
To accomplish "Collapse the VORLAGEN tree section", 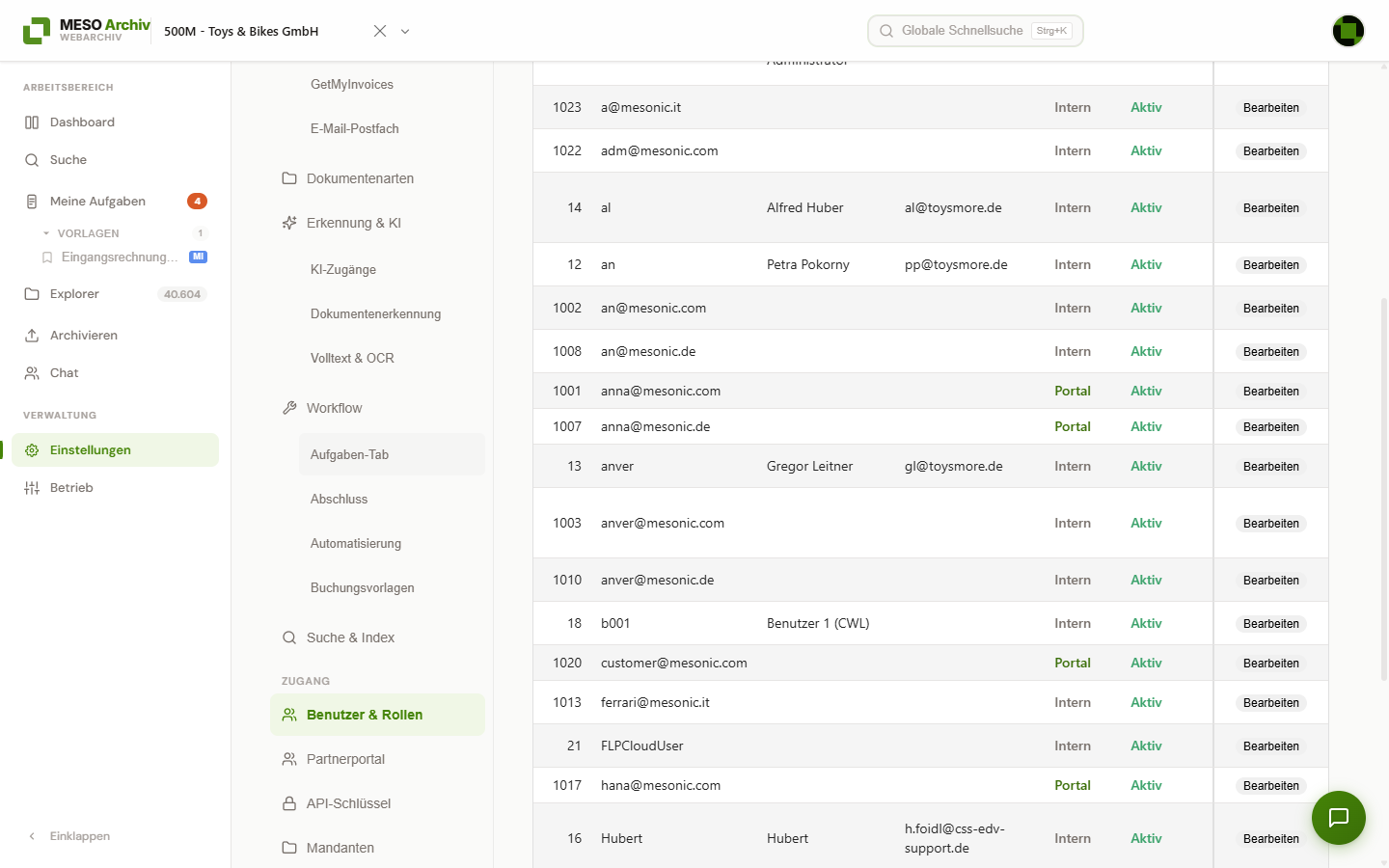I will pyautogui.click(x=46, y=233).
